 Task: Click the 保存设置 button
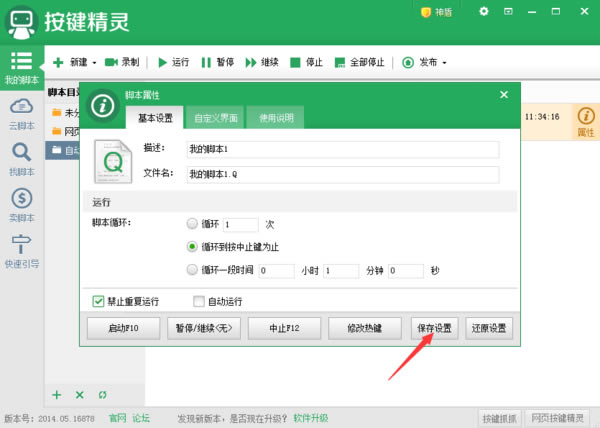(x=433, y=328)
